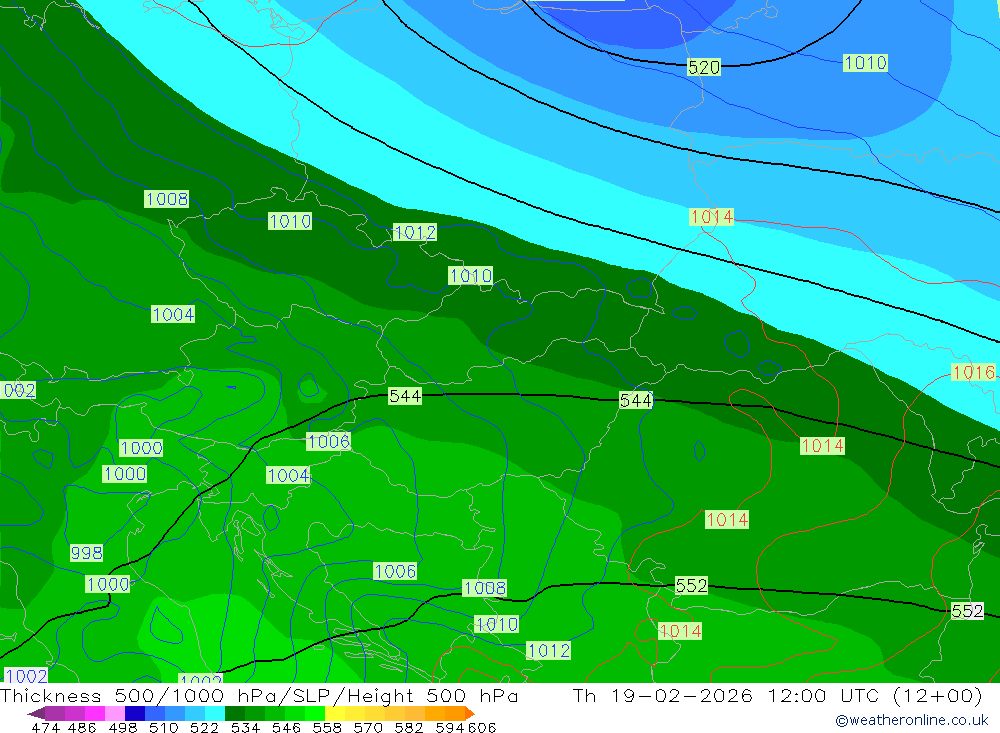Select the cyan legend color swatch

coord(215,713)
